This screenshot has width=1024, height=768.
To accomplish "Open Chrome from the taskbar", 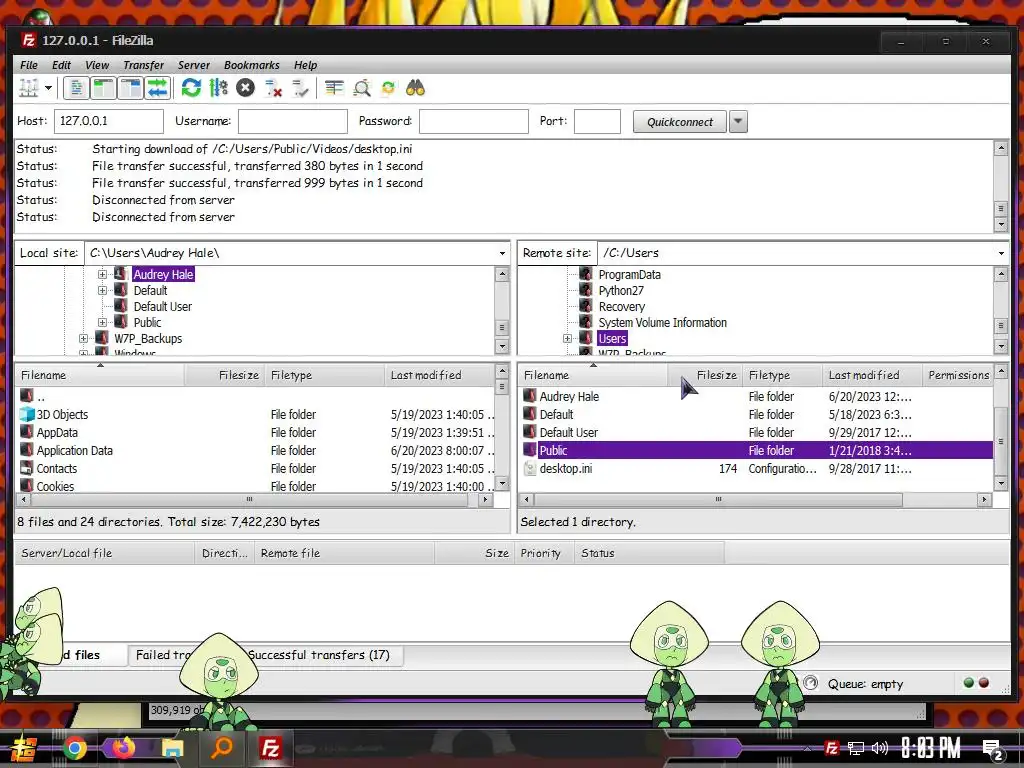I will tap(74, 748).
